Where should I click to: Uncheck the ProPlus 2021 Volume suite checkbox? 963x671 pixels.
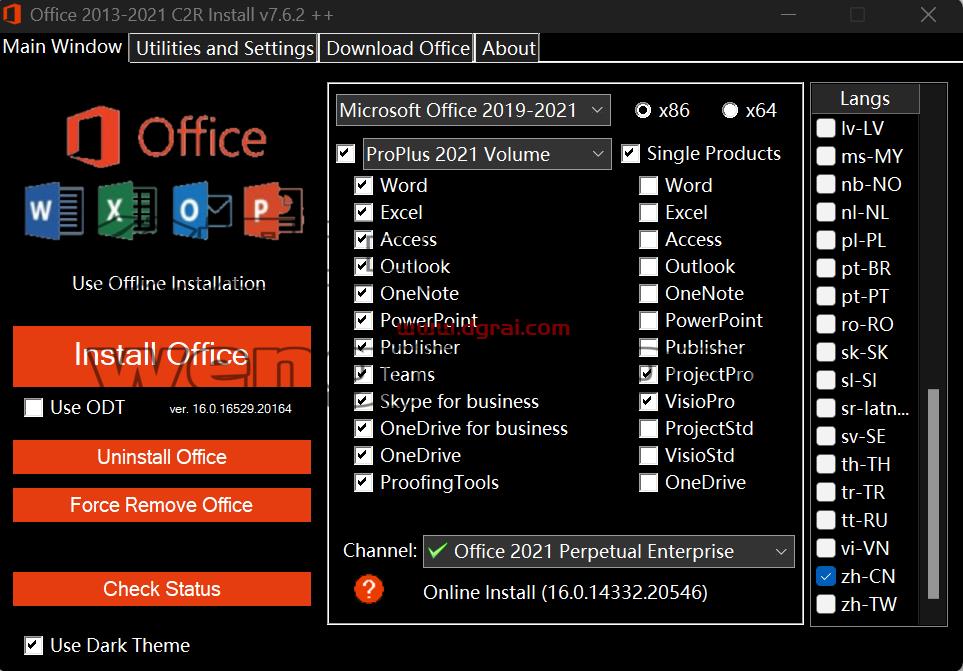tap(346, 153)
